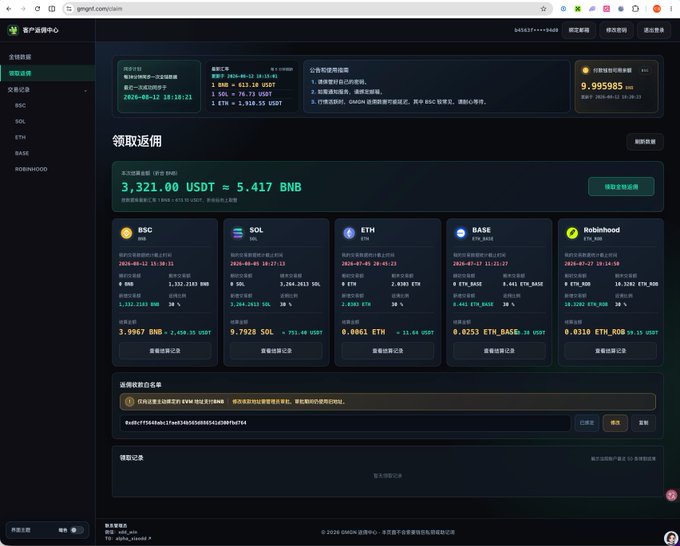Click the 1 ETH = 1,910.55 USDT rate

(247, 103)
